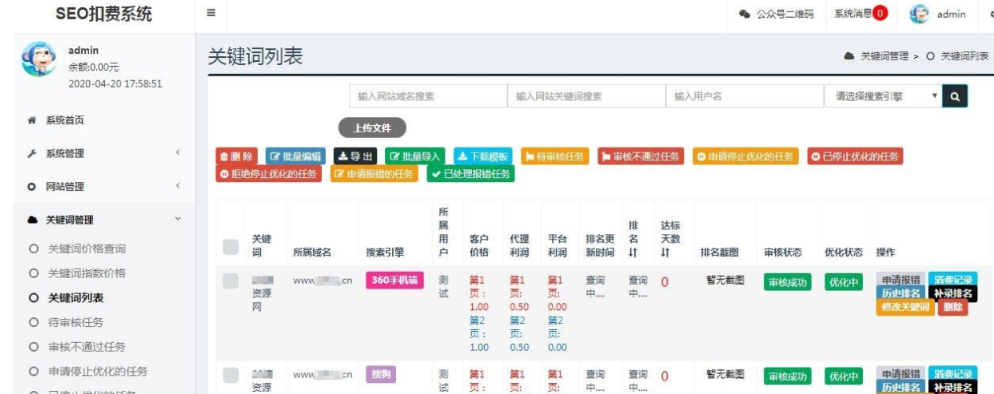Filter by 拒绝停止优化的任务 button

269,174
